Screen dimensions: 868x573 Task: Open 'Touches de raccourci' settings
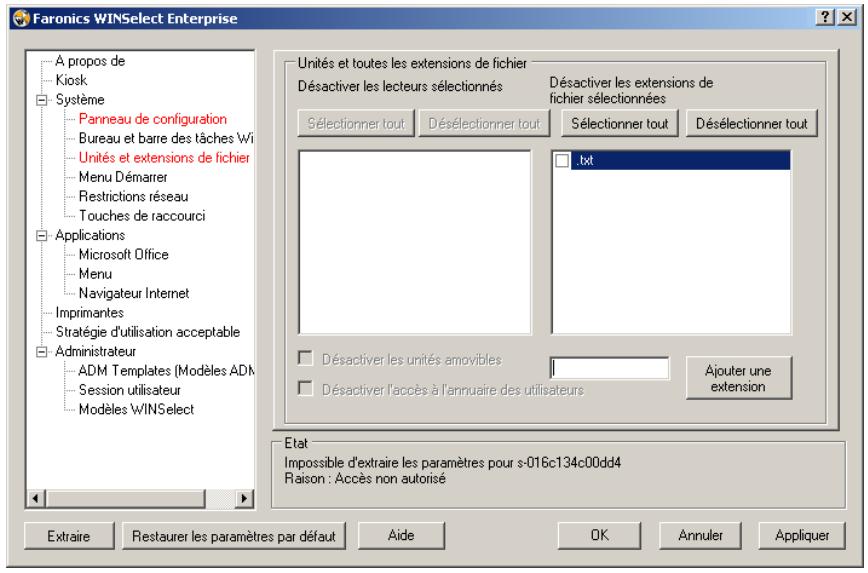pos(142,216)
